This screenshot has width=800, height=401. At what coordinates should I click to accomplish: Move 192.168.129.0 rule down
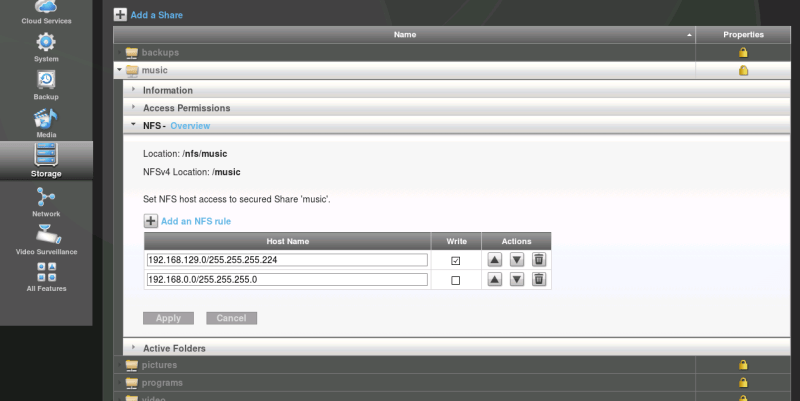coord(517,260)
